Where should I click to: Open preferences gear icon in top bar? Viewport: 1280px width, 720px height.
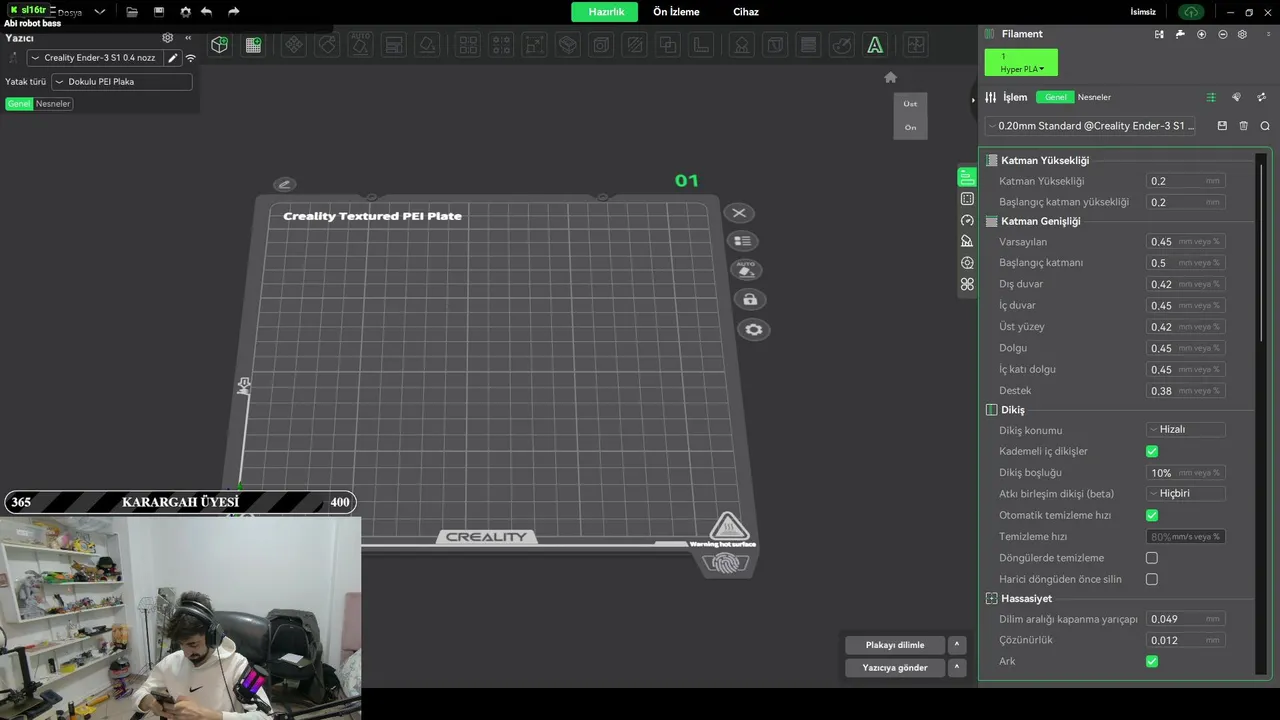(x=185, y=12)
